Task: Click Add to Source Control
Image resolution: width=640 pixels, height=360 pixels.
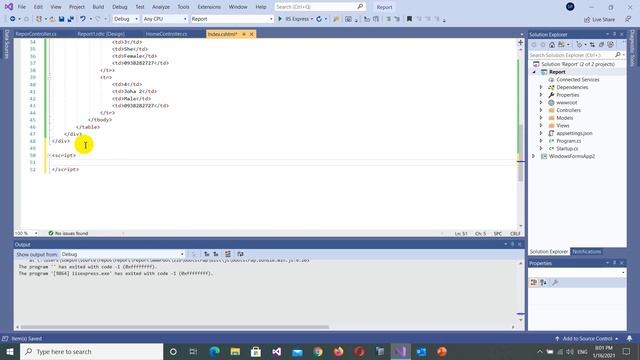Action: (587, 339)
